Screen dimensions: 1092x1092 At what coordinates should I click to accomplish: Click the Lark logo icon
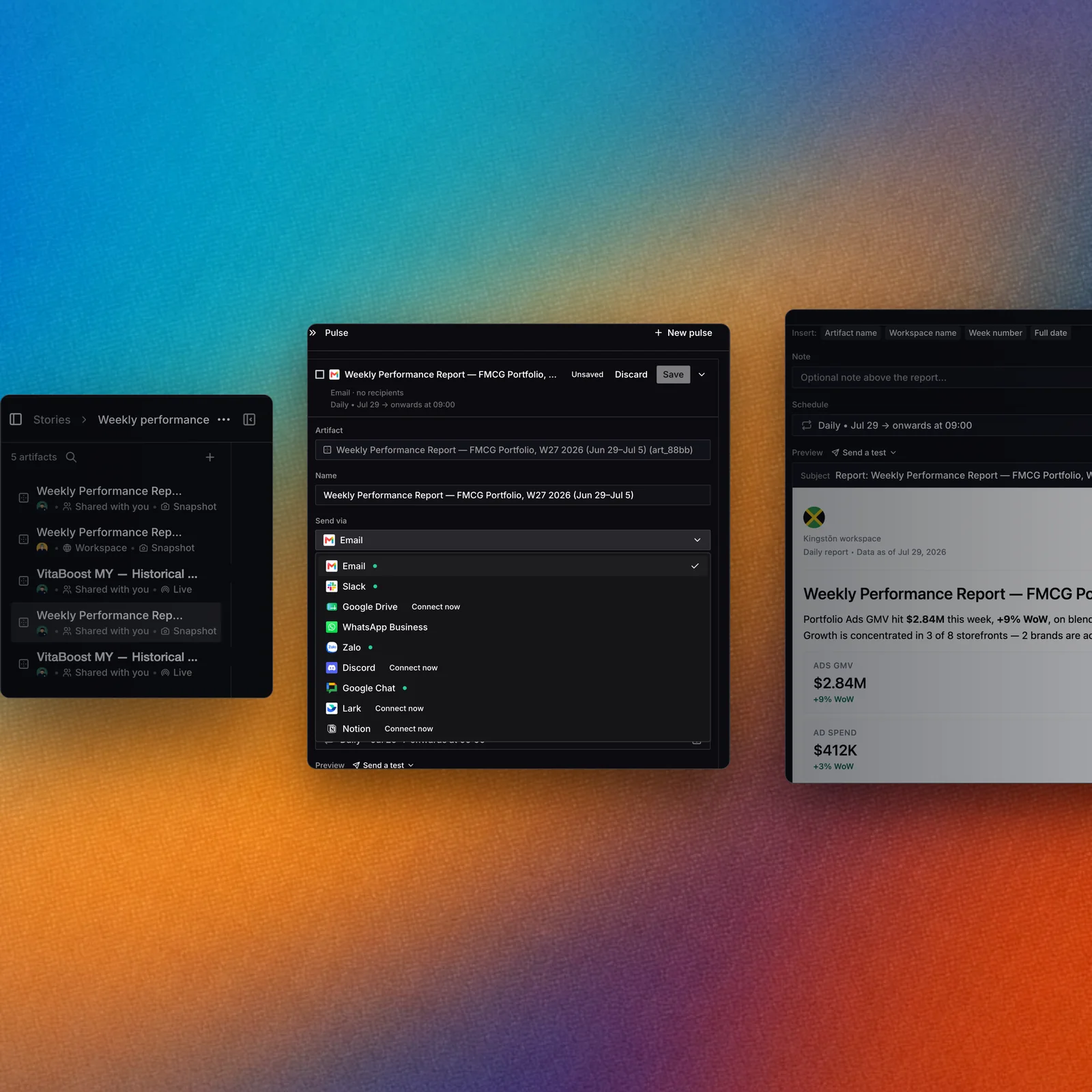coord(332,708)
